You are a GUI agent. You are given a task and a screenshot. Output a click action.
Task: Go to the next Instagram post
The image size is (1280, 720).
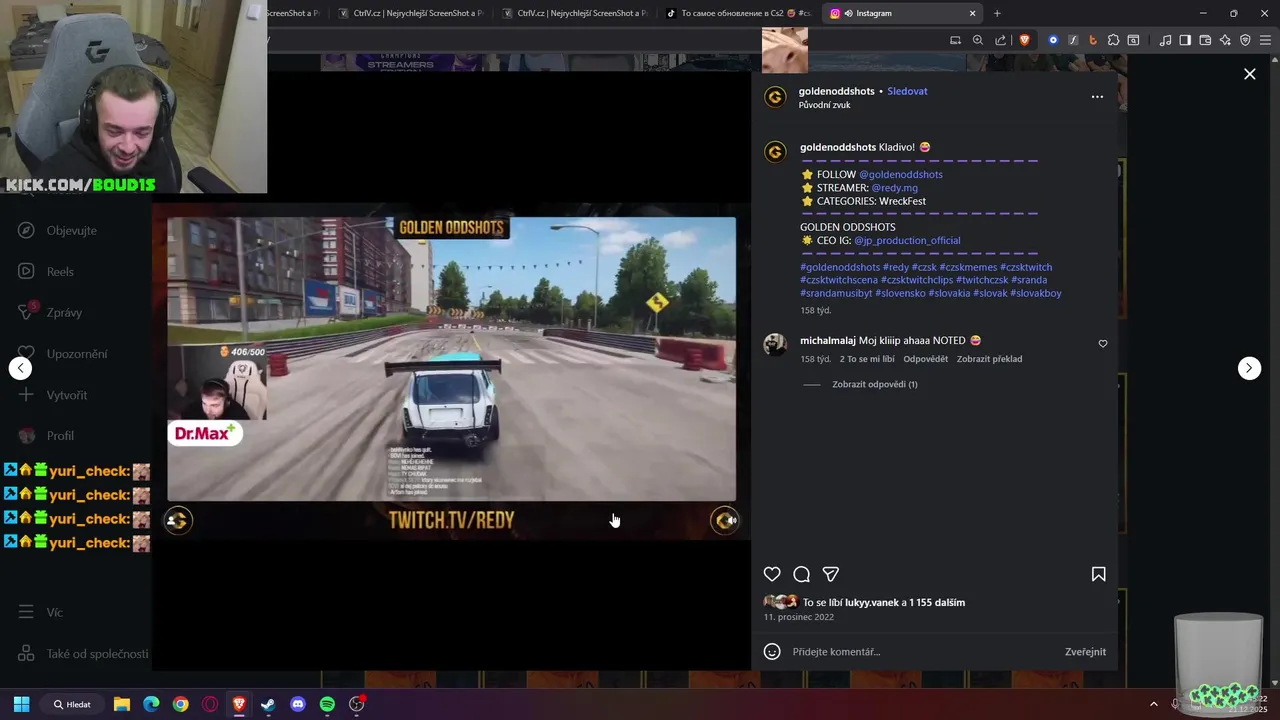pyautogui.click(x=1249, y=368)
